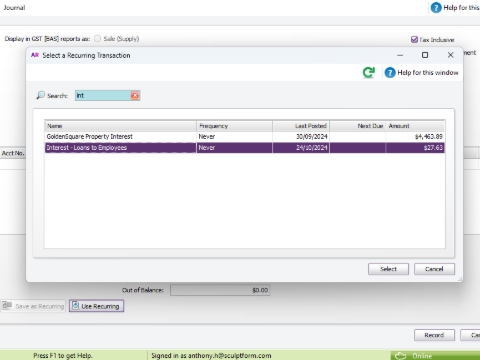The image size is (480, 360).
Task: Click the search magnifier icon
Action: [x=40, y=95]
